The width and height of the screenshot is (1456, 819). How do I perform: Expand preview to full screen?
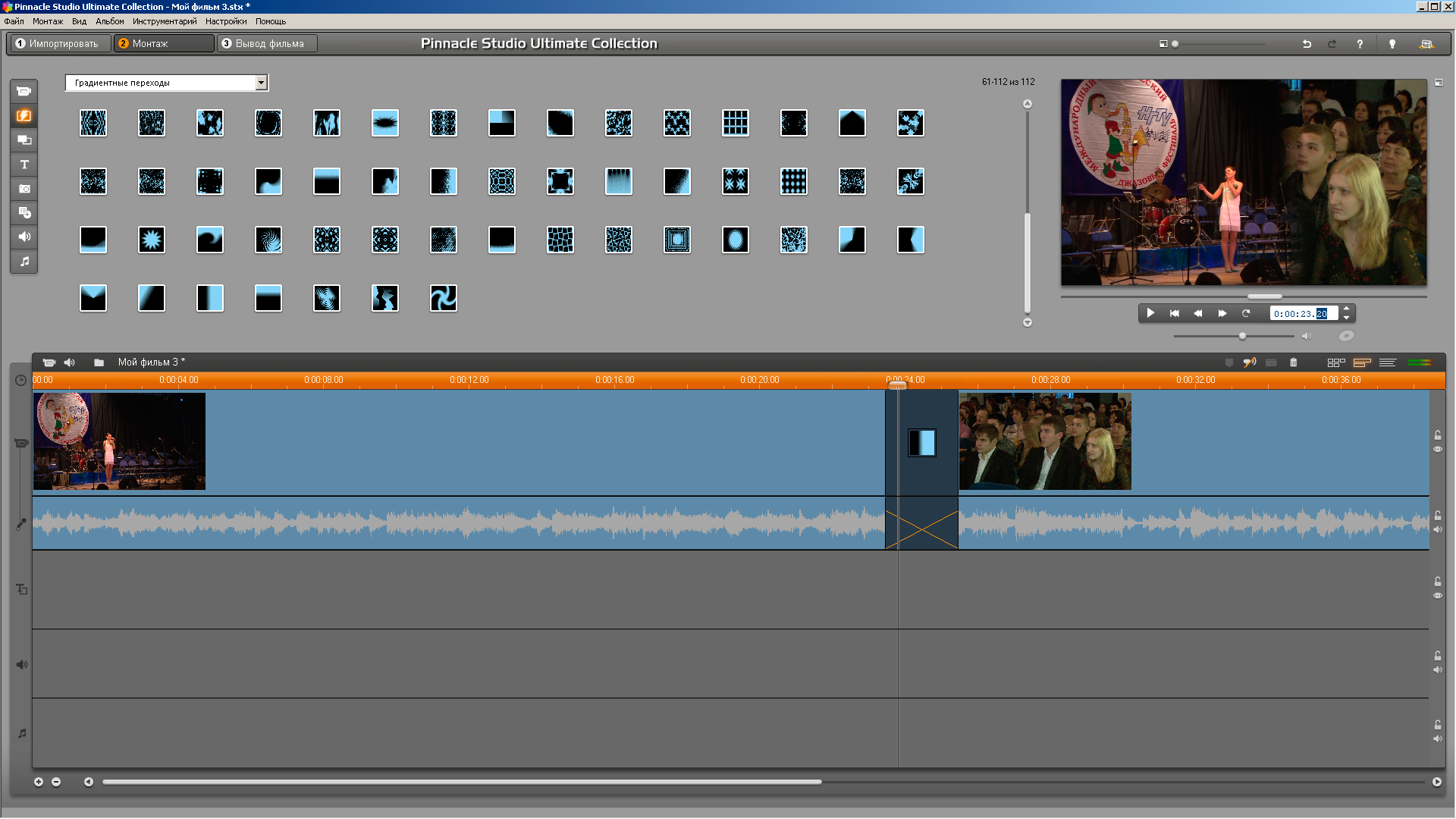tap(1439, 83)
